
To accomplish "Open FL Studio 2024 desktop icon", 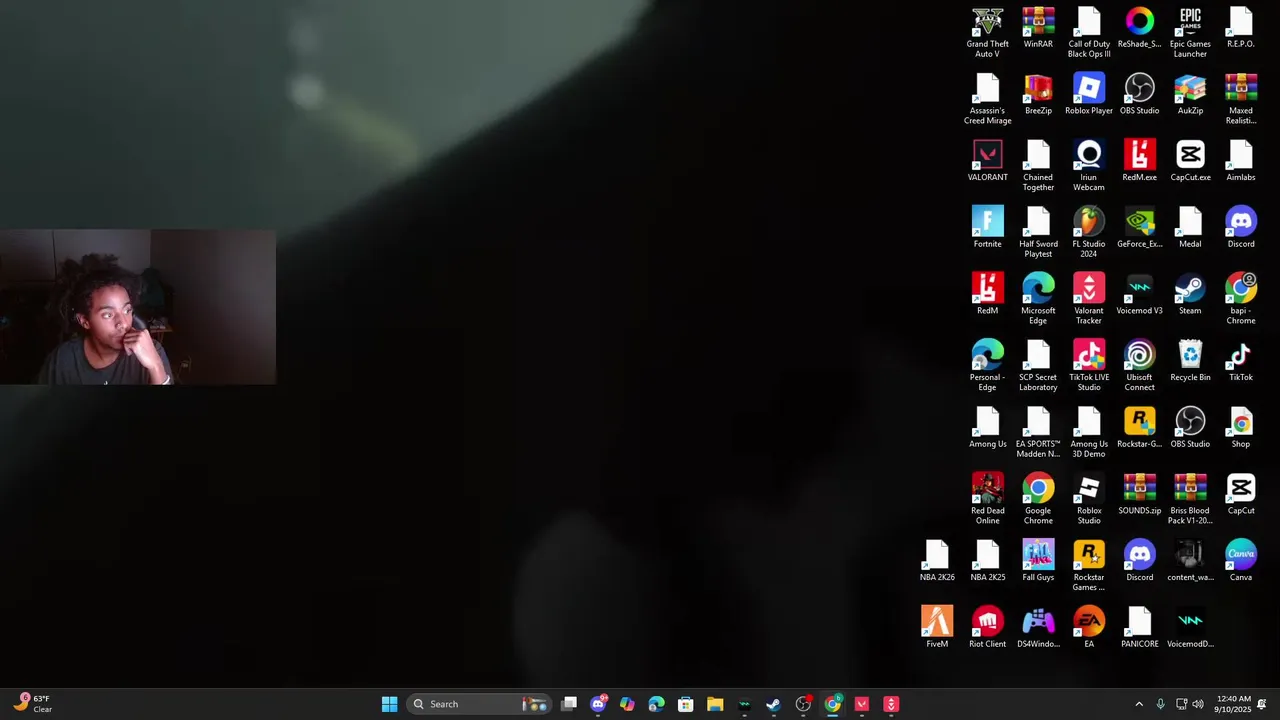I will tap(1089, 232).
